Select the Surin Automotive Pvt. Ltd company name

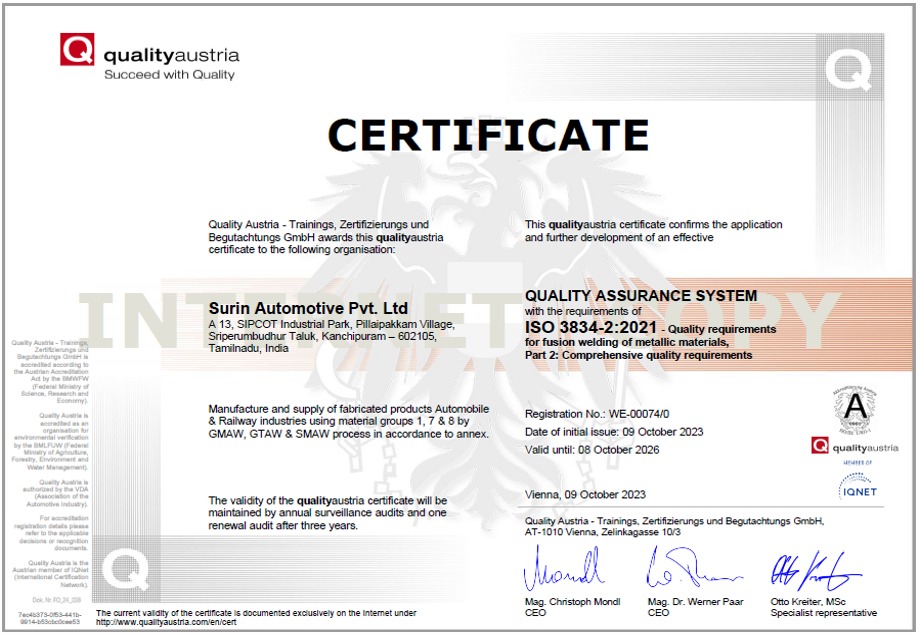[309, 307]
